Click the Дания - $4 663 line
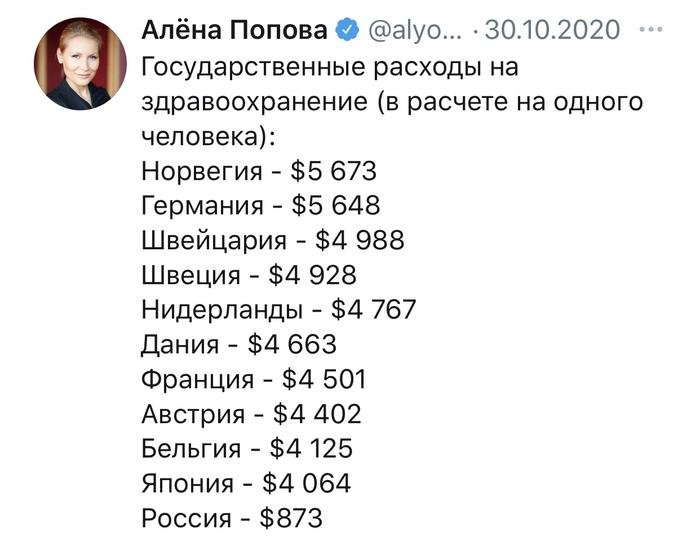This screenshot has height=547, width=700. [x=240, y=344]
